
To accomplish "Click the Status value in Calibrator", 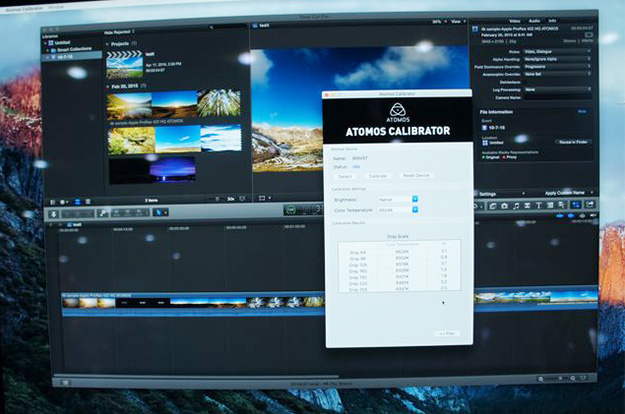I will [356, 167].
